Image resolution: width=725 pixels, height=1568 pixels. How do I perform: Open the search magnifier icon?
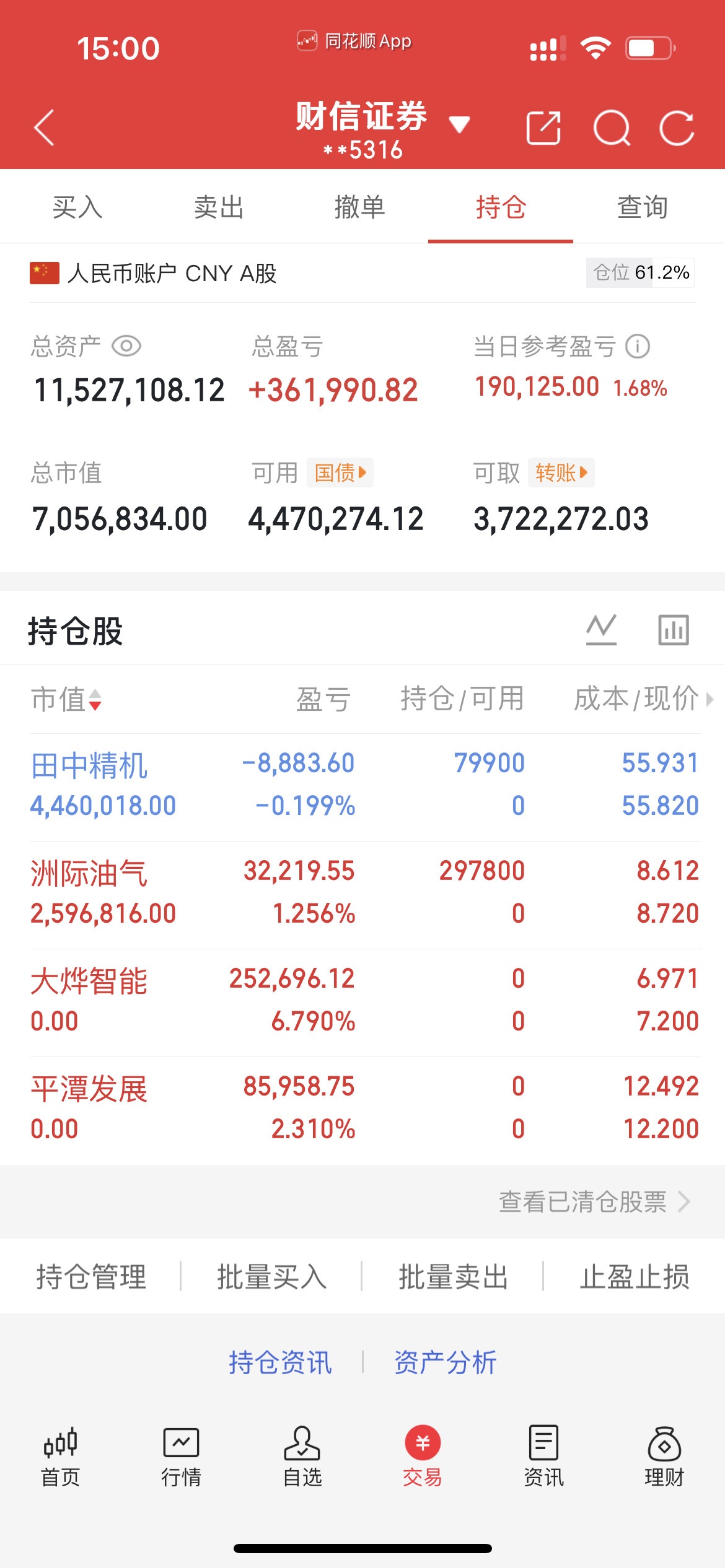[x=612, y=128]
